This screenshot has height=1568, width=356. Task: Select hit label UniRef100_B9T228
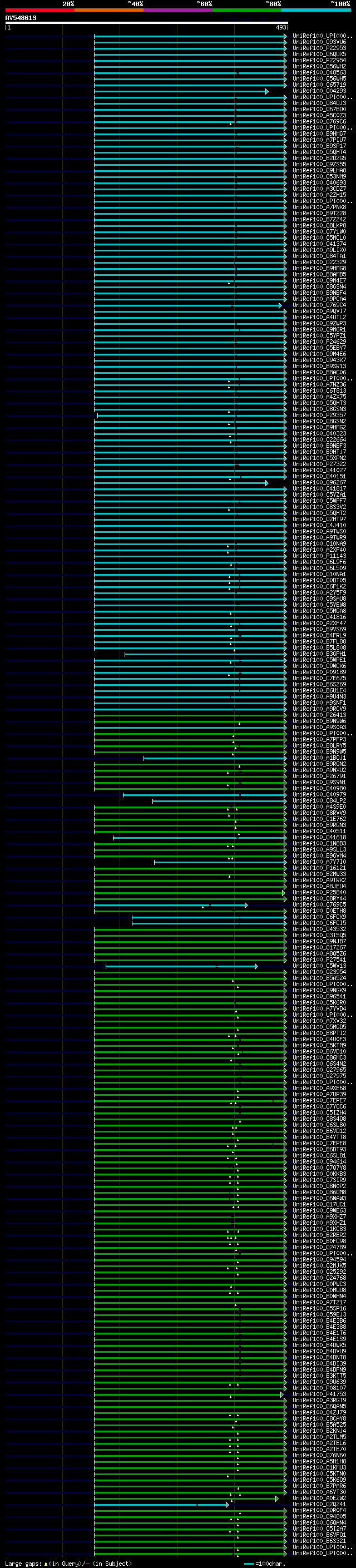coord(319,213)
